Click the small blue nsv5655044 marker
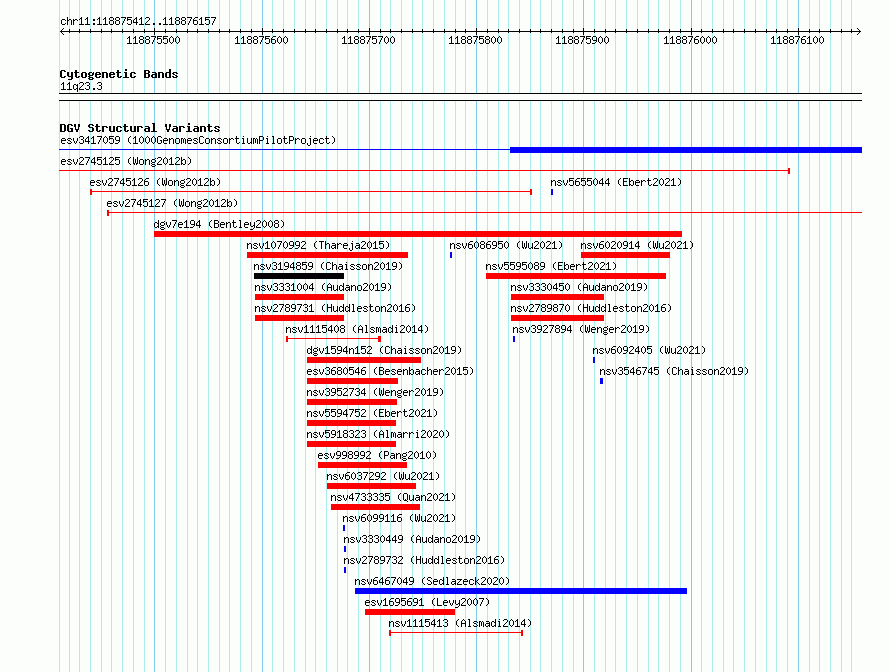This screenshot has height=672, width=890. 552,192
